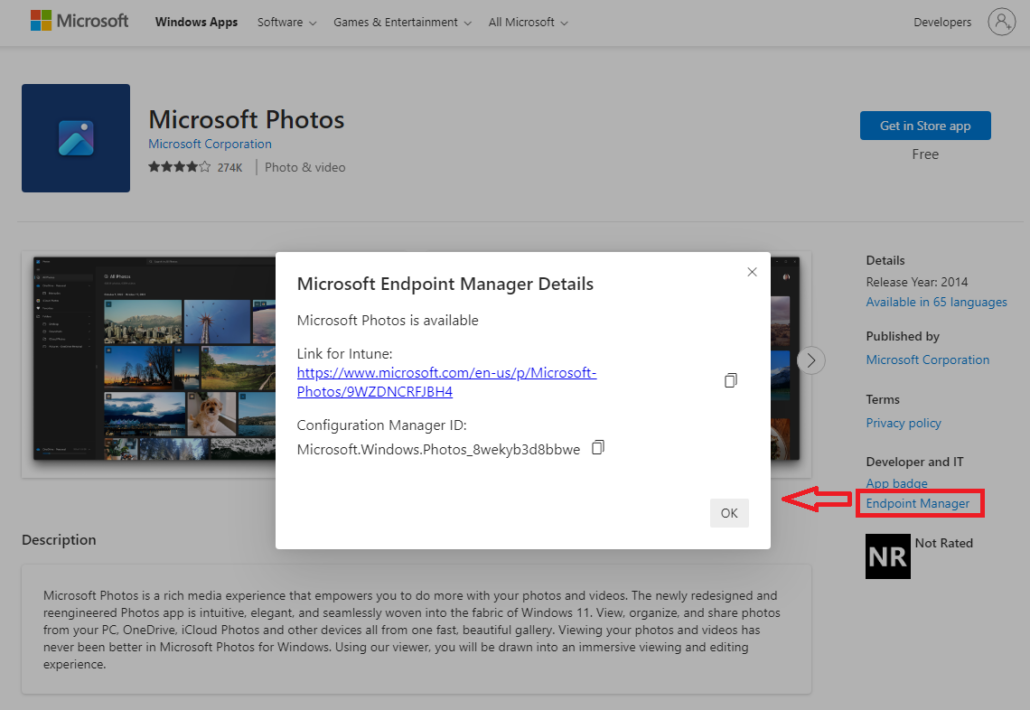Image resolution: width=1030 pixels, height=710 pixels.
Task: Click the Microsoft Photos app icon
Action: (x=76, y=138)
